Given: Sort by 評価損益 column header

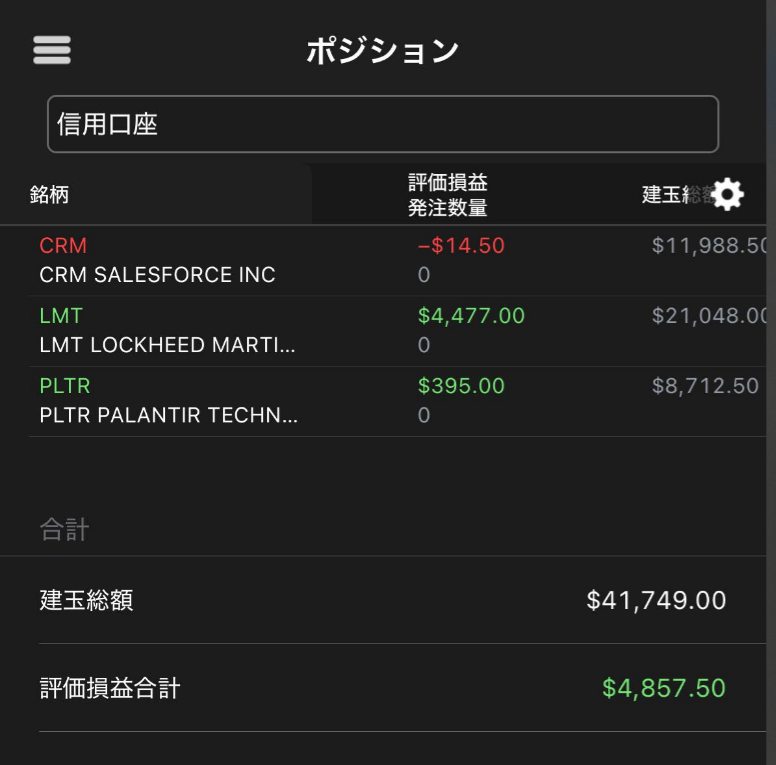Looking at the screenshot, I should point(448,183).
